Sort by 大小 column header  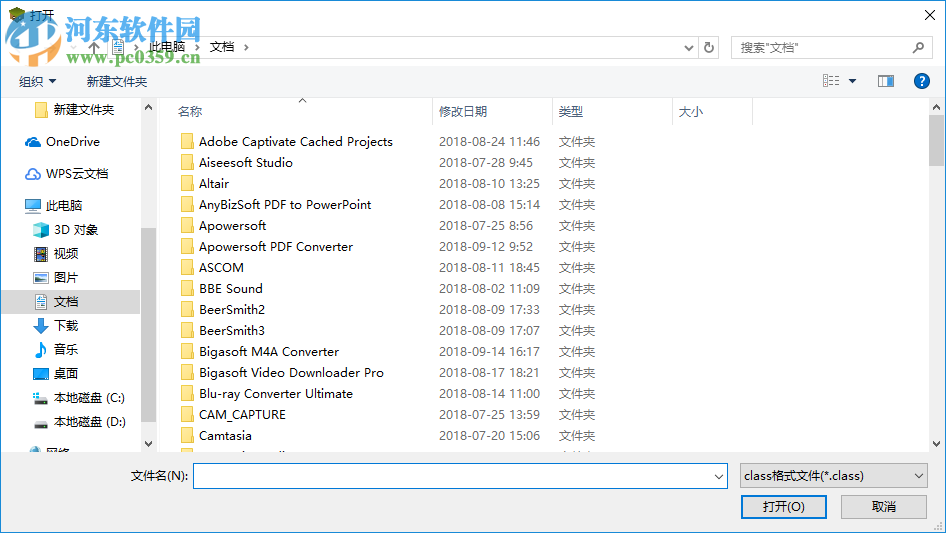click(691, 112)
